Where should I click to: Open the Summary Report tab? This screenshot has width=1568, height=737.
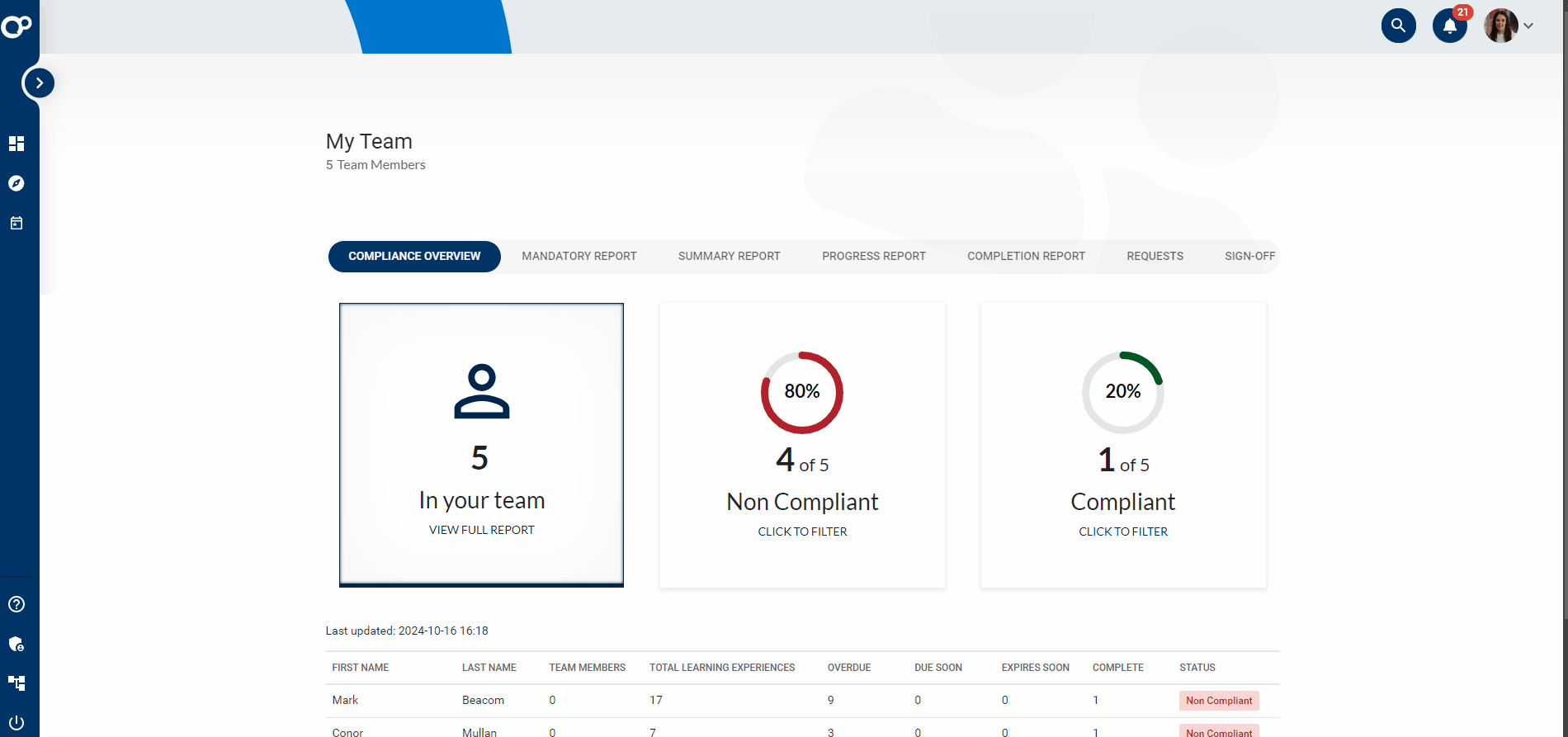(729, 257)
